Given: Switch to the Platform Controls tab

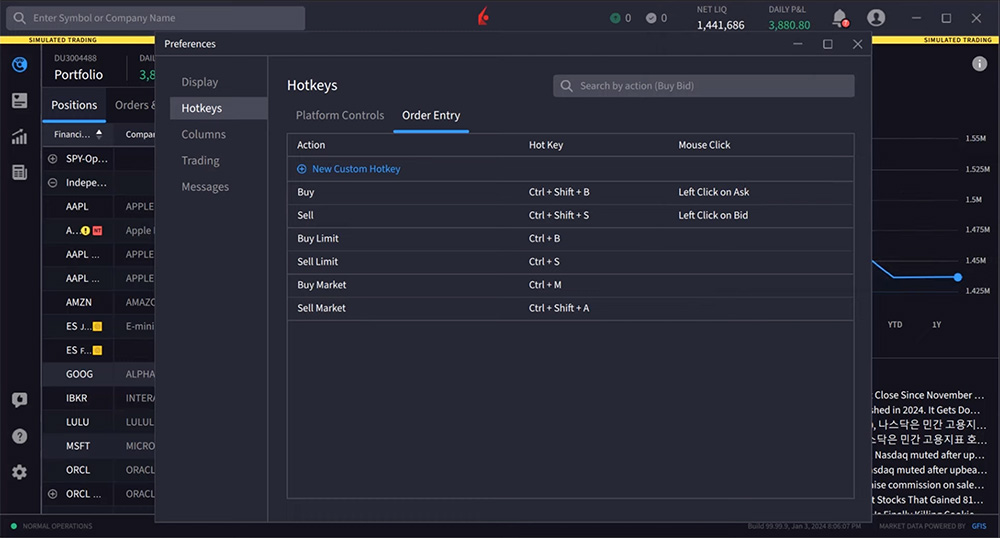Looking at the screenshot, I should (340, 115).
